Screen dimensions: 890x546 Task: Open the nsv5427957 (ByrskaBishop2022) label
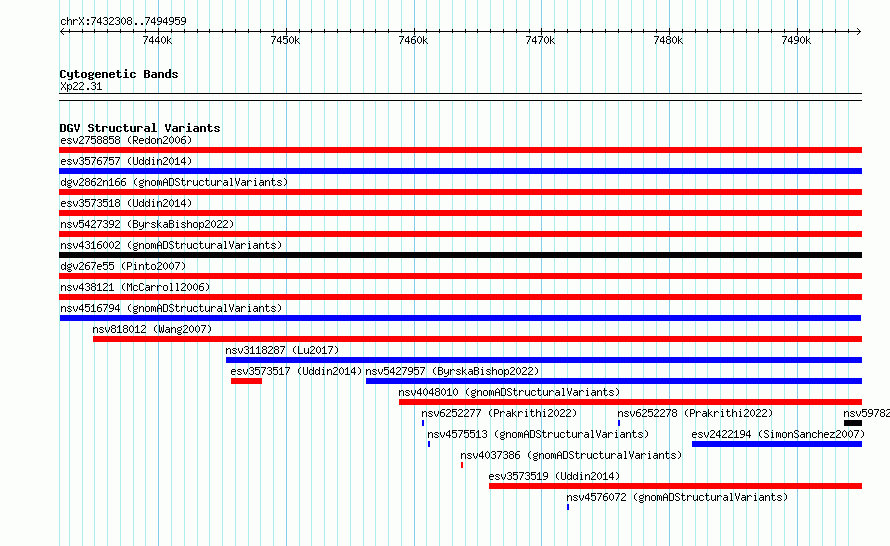tap(452, 371)
